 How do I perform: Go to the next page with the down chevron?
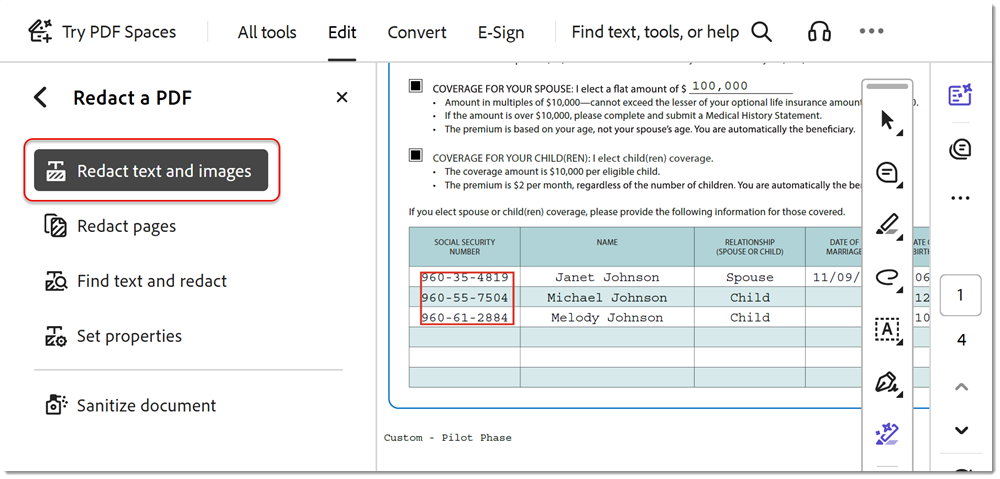pyautogui.click(x=961, y=430)
